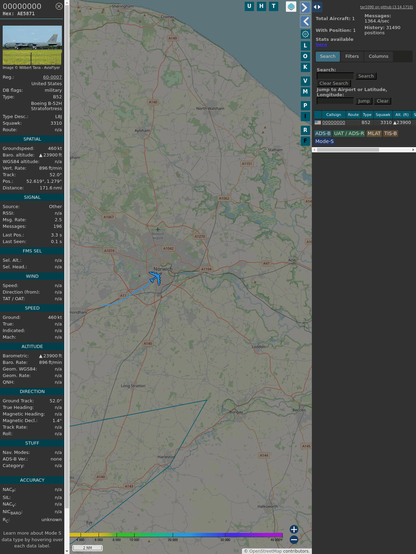
Task: Open the Columns tab
Action: 378,56
